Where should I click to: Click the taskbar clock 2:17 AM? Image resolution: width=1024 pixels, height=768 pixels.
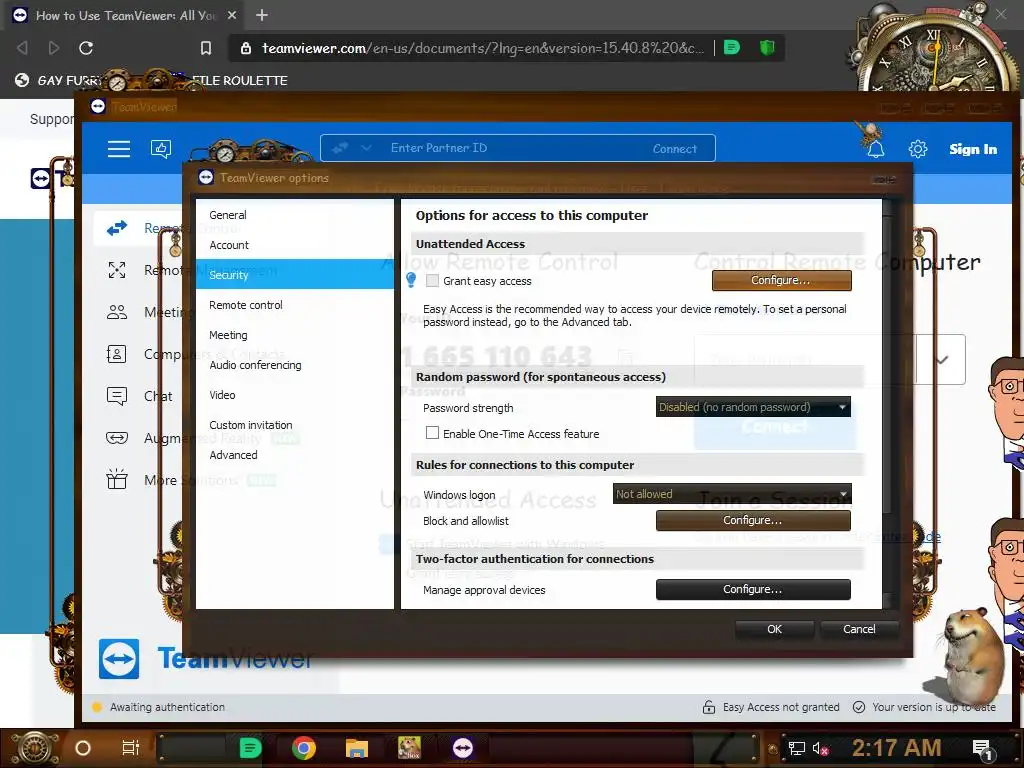click(x=896, y=748)
